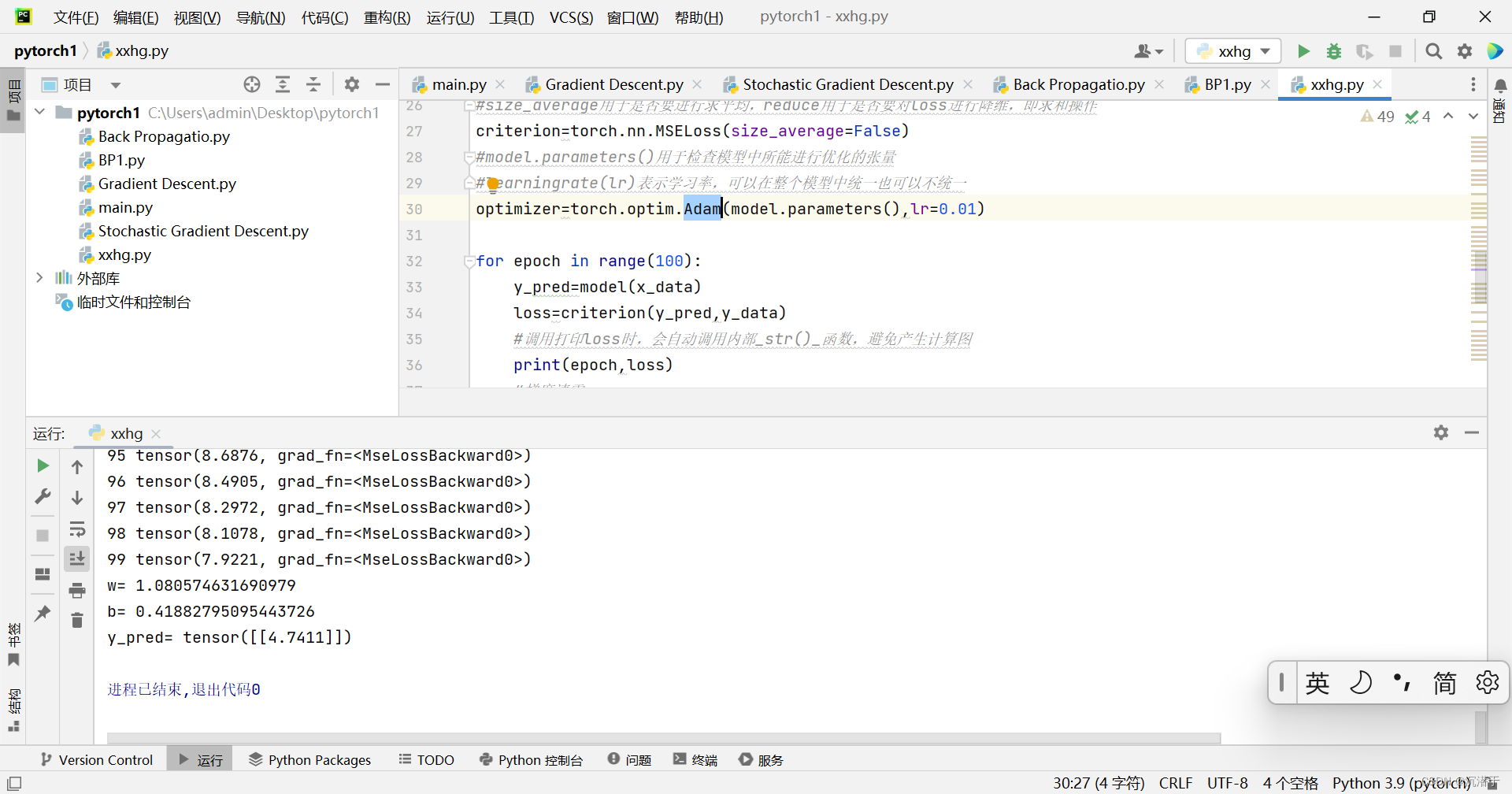Pin the xxhg run tab
The width and height of the screenshot is (1512, 794).
(43, 612)
